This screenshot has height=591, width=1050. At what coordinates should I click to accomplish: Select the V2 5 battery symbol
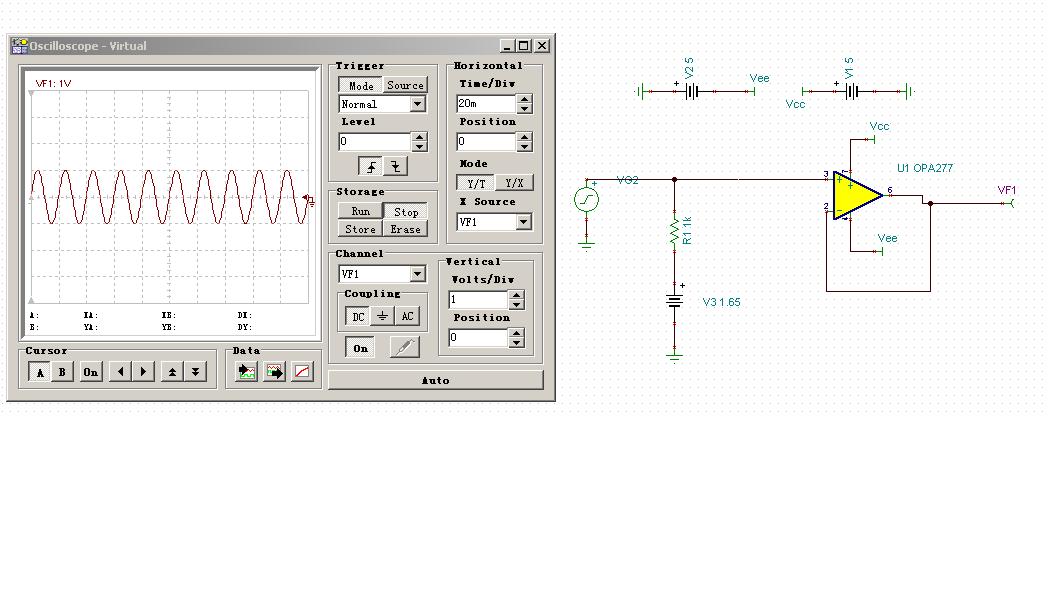coord(691,91)
